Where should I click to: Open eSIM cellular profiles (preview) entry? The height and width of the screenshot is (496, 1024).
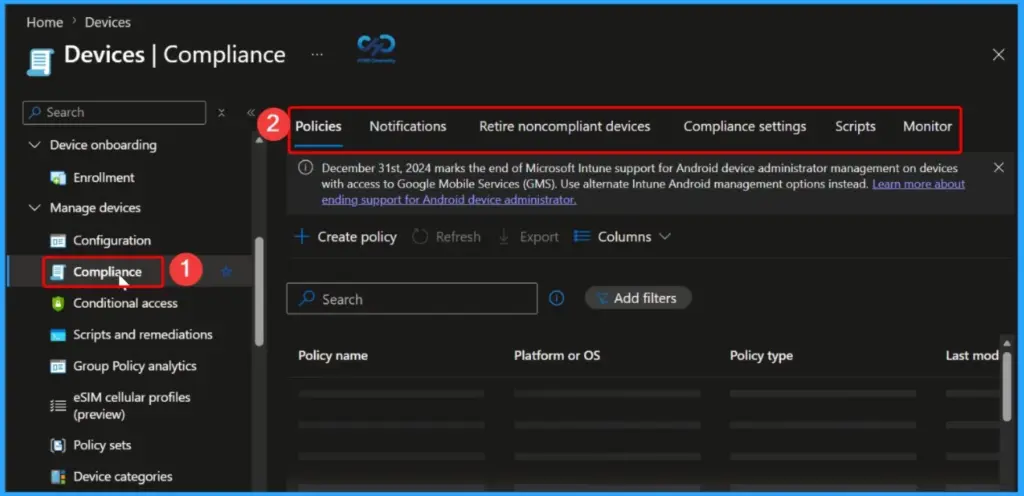(x=132, y=405)
